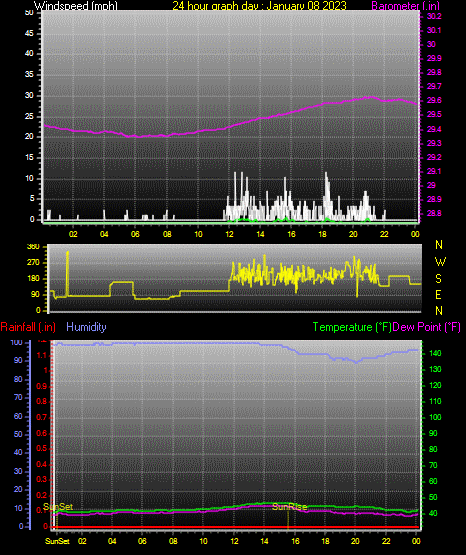Click 35 on the windspeed axis
This screenshot has width=466, height=555.
pos(29,74)
